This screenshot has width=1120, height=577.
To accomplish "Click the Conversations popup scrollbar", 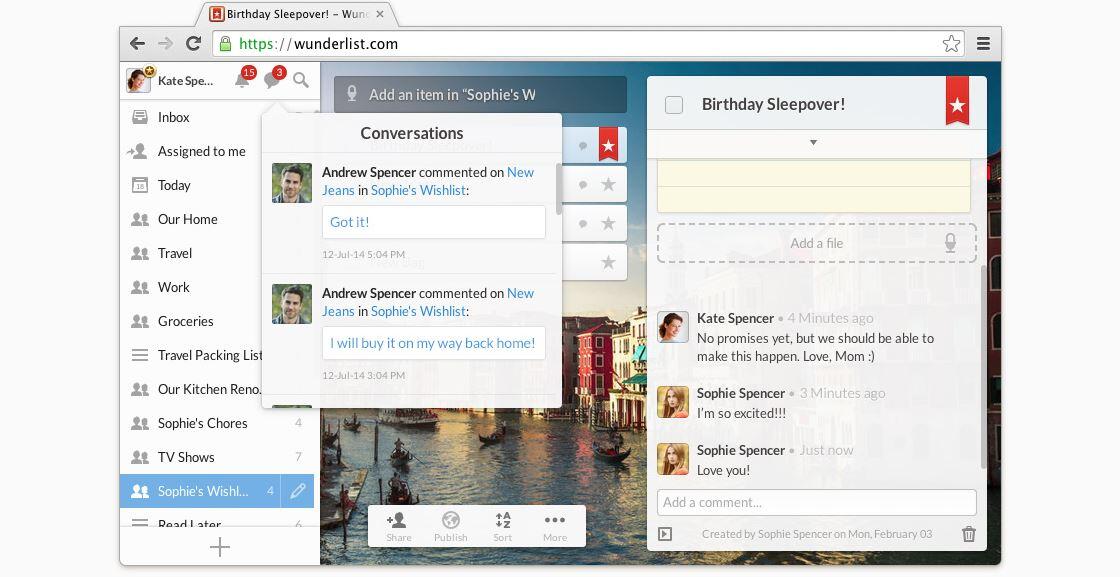I will (558, 187).
